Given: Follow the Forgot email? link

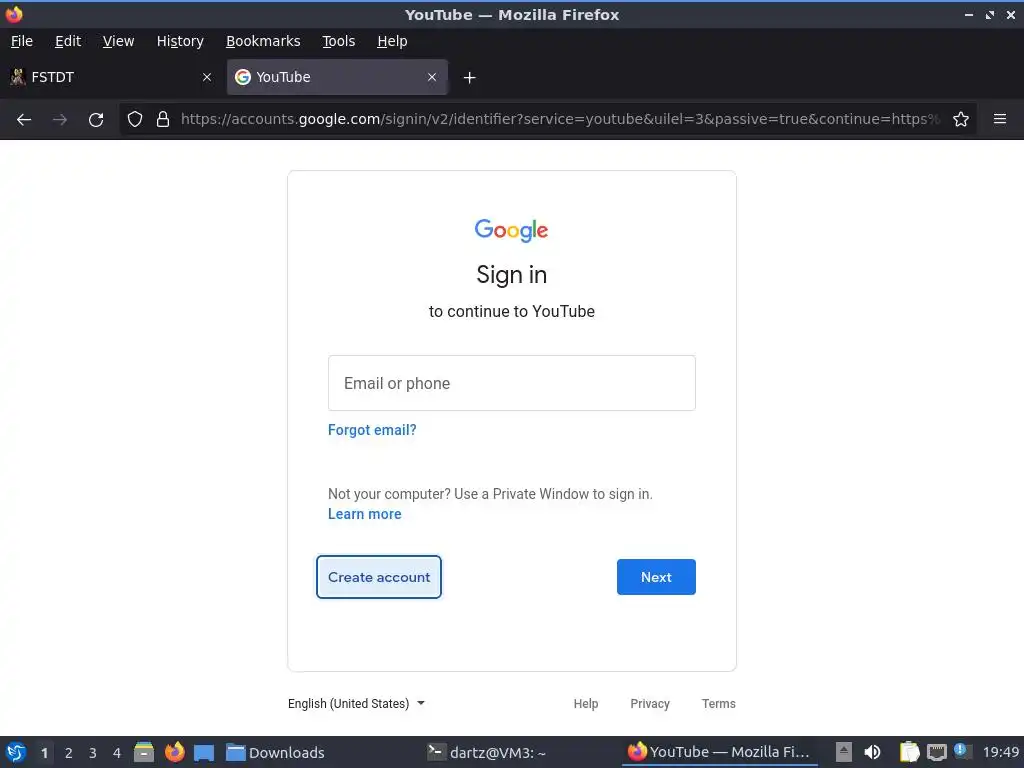Looking at the screenshot, I should point(372,430).
